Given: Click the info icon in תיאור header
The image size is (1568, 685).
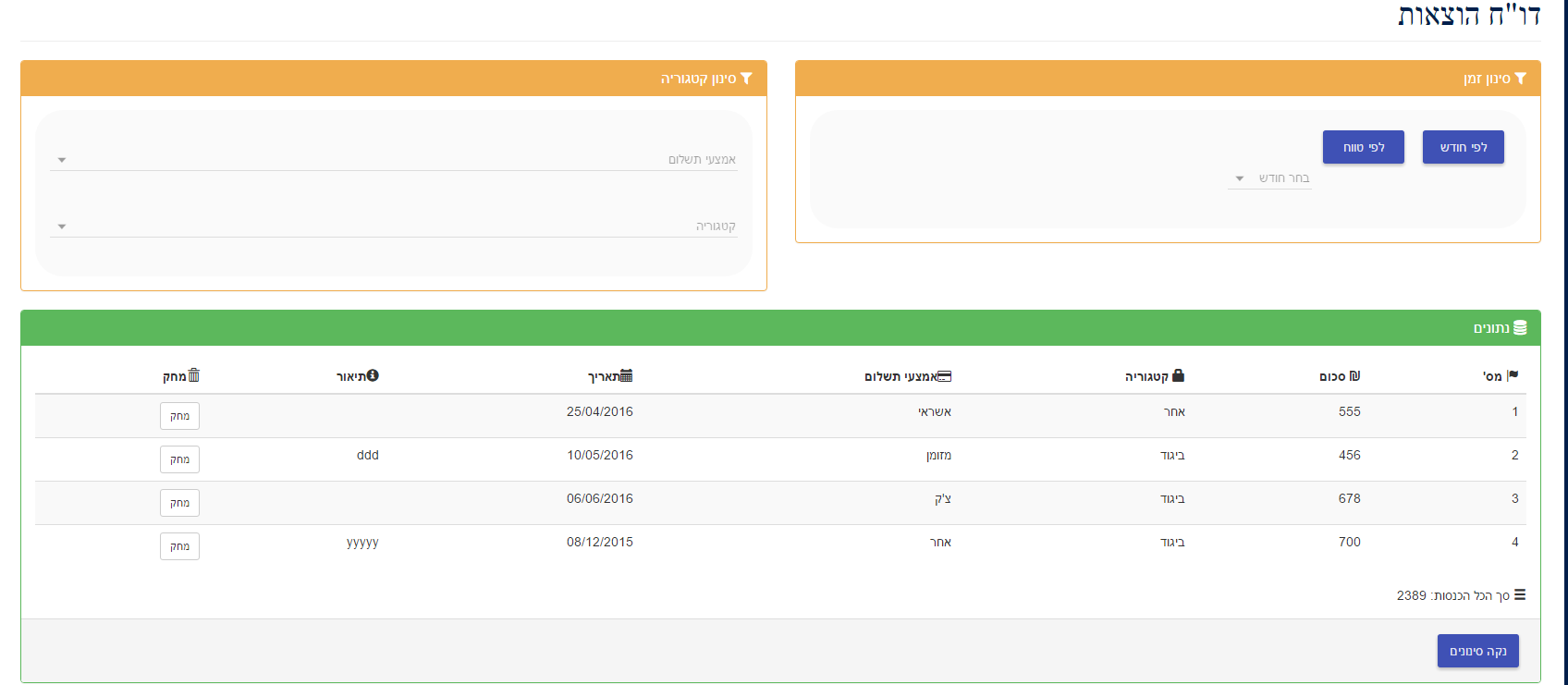Looking at the screenshot, I should (373, 375).
